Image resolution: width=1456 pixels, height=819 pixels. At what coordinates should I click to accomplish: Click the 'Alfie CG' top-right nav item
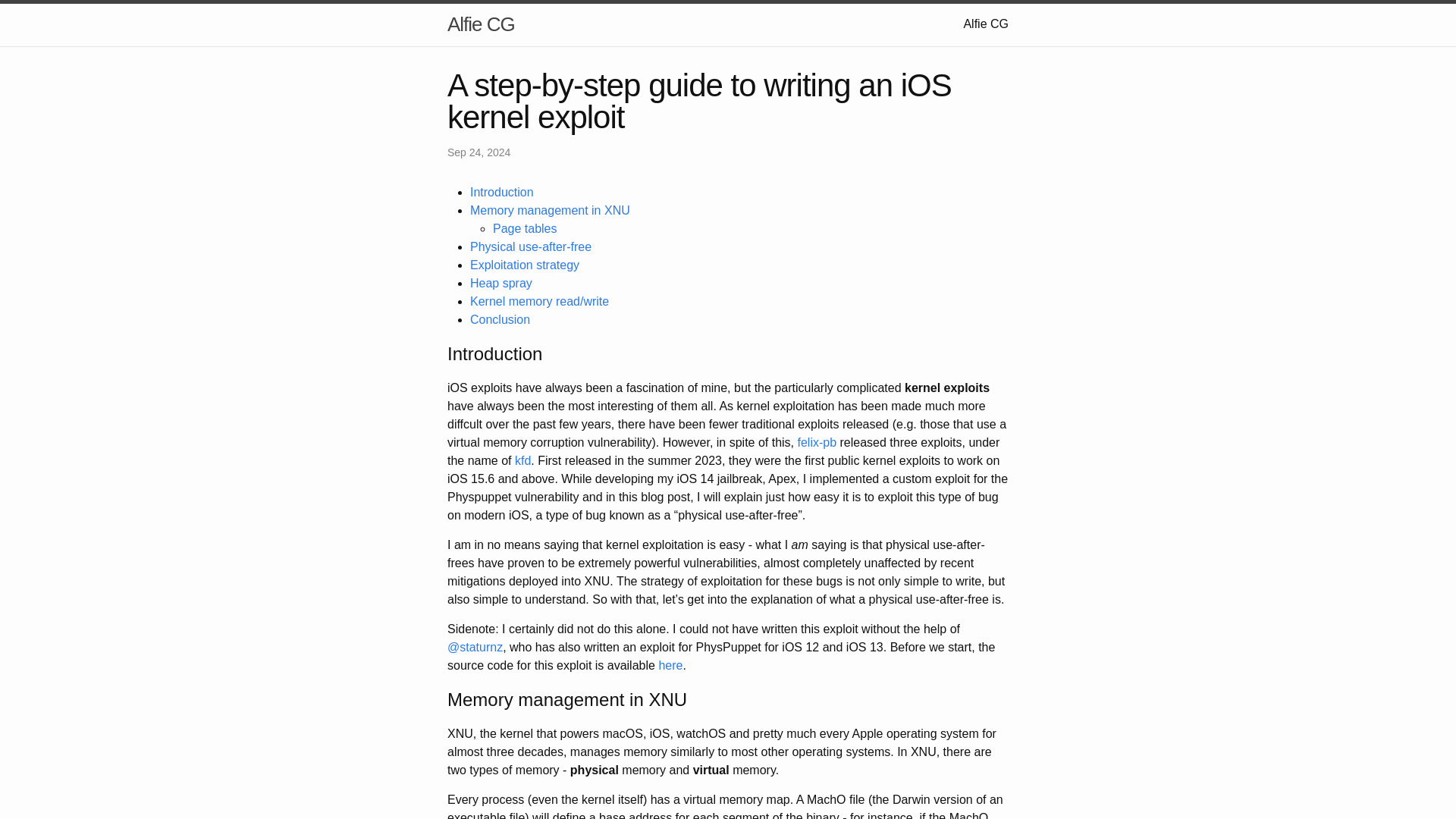tap(986, 24)
